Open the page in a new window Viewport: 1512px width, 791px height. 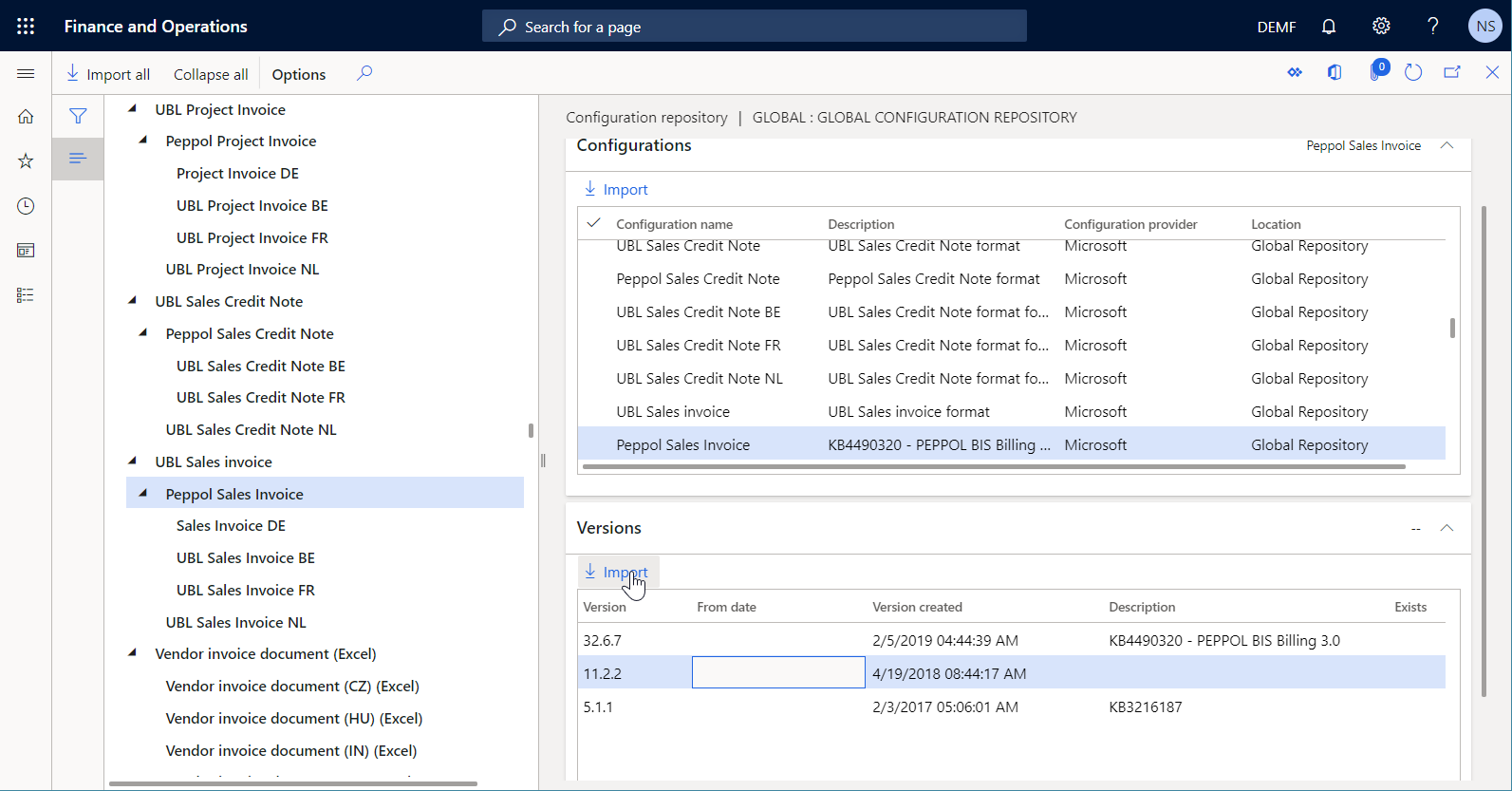[x=1452, y=72]
